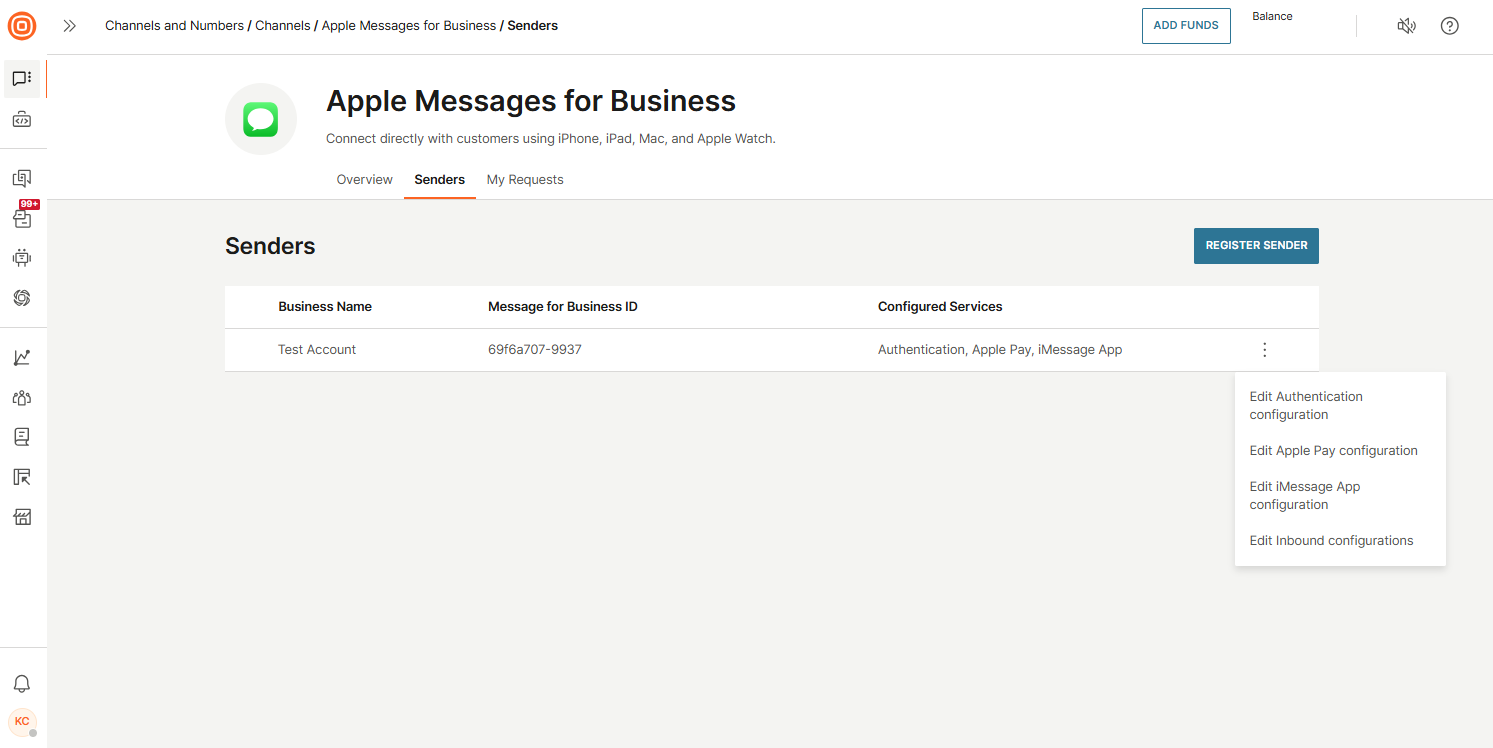Viewport: 1493px width, 748px height.
Task: Click Message for Business ID header
Action: tap(563, 307)
